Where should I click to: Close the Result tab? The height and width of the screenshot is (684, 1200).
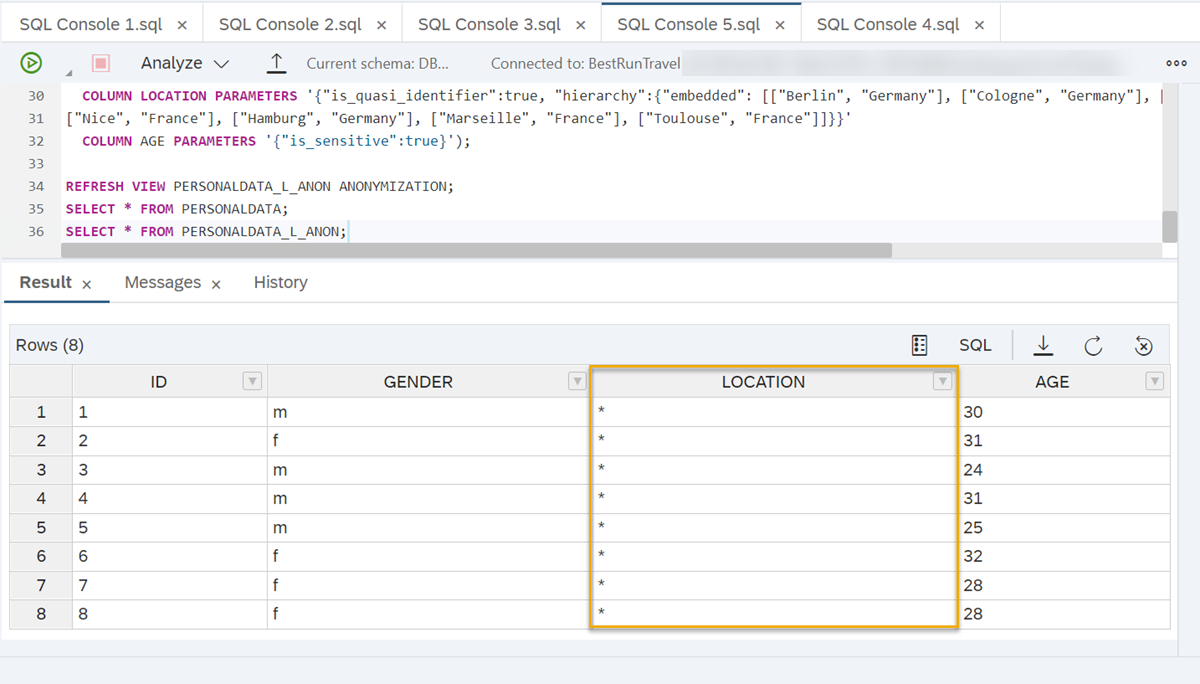[x=87, y=285]
